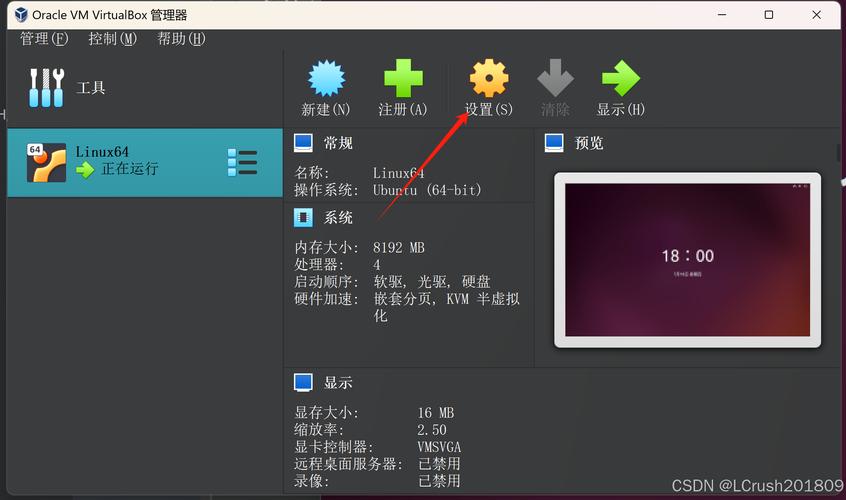Click the 系统 section header link
The width and height of the screenshot is (846, 500).
click(x=338, y=217)
